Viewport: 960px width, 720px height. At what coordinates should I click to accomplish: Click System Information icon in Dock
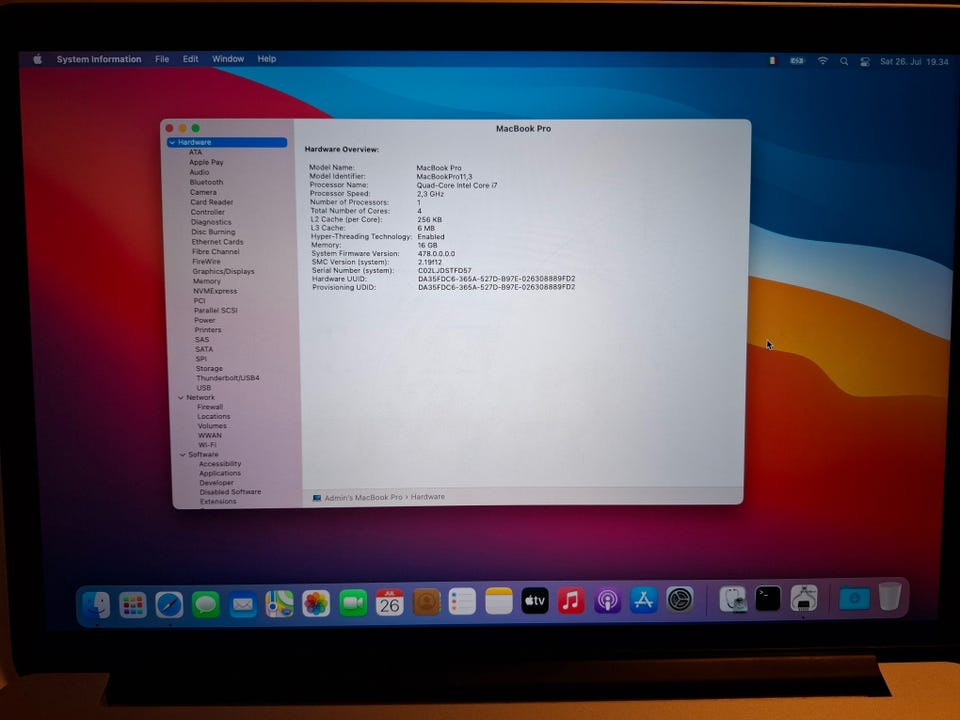point(803,598)
